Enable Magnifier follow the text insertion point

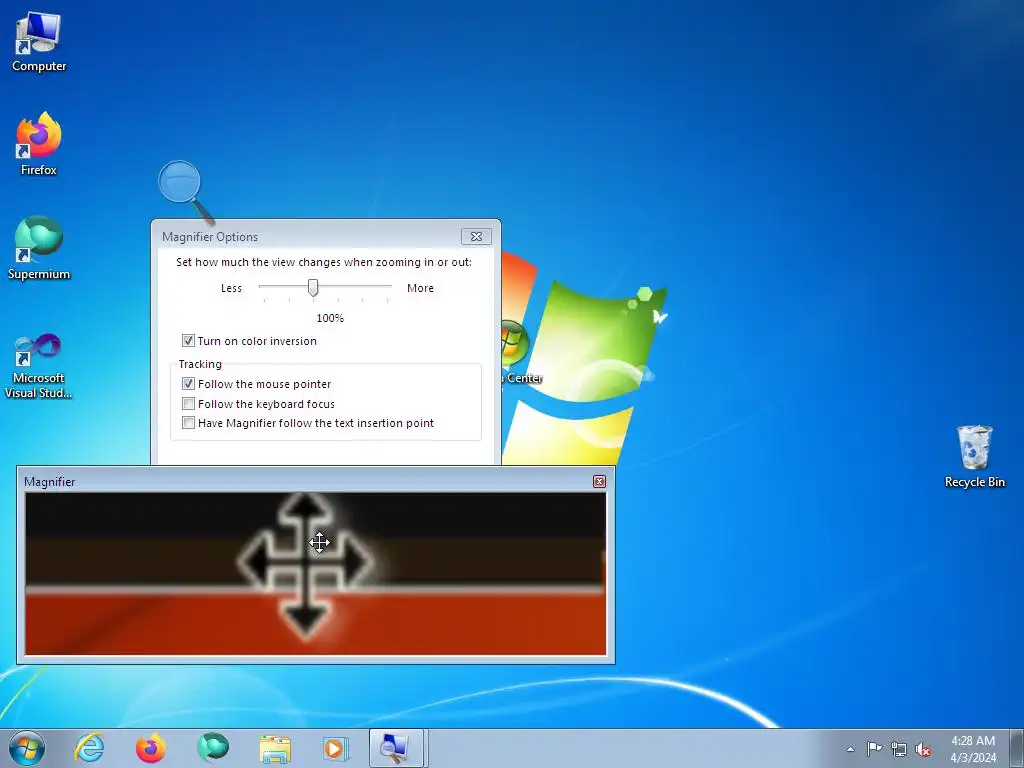[188, 423]
